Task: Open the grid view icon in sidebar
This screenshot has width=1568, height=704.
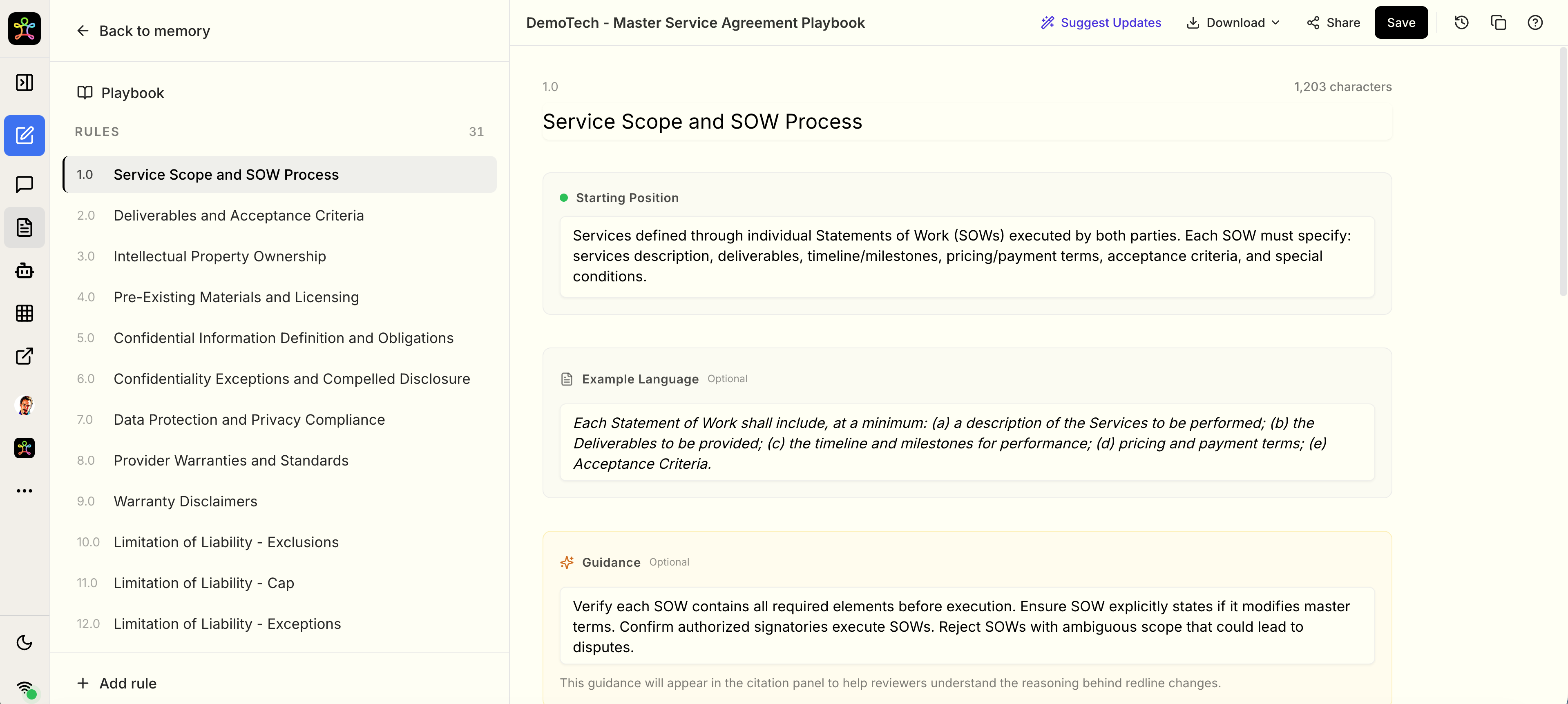Action: (25, 313)
